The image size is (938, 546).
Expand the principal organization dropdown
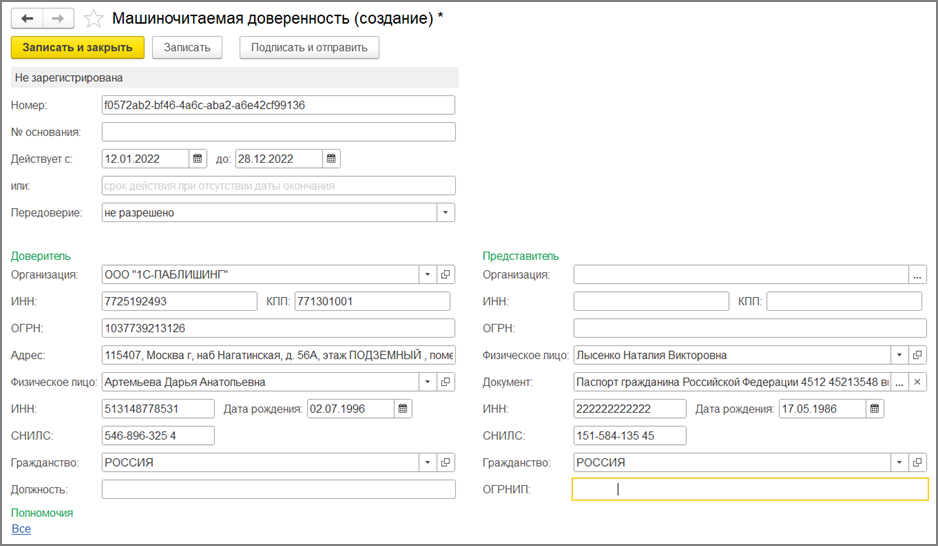tap(427, 274)
